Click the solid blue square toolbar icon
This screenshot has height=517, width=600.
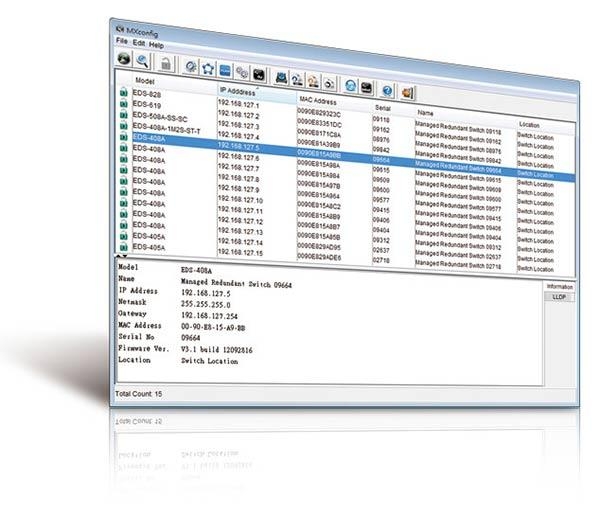click(x=225, y=70)
